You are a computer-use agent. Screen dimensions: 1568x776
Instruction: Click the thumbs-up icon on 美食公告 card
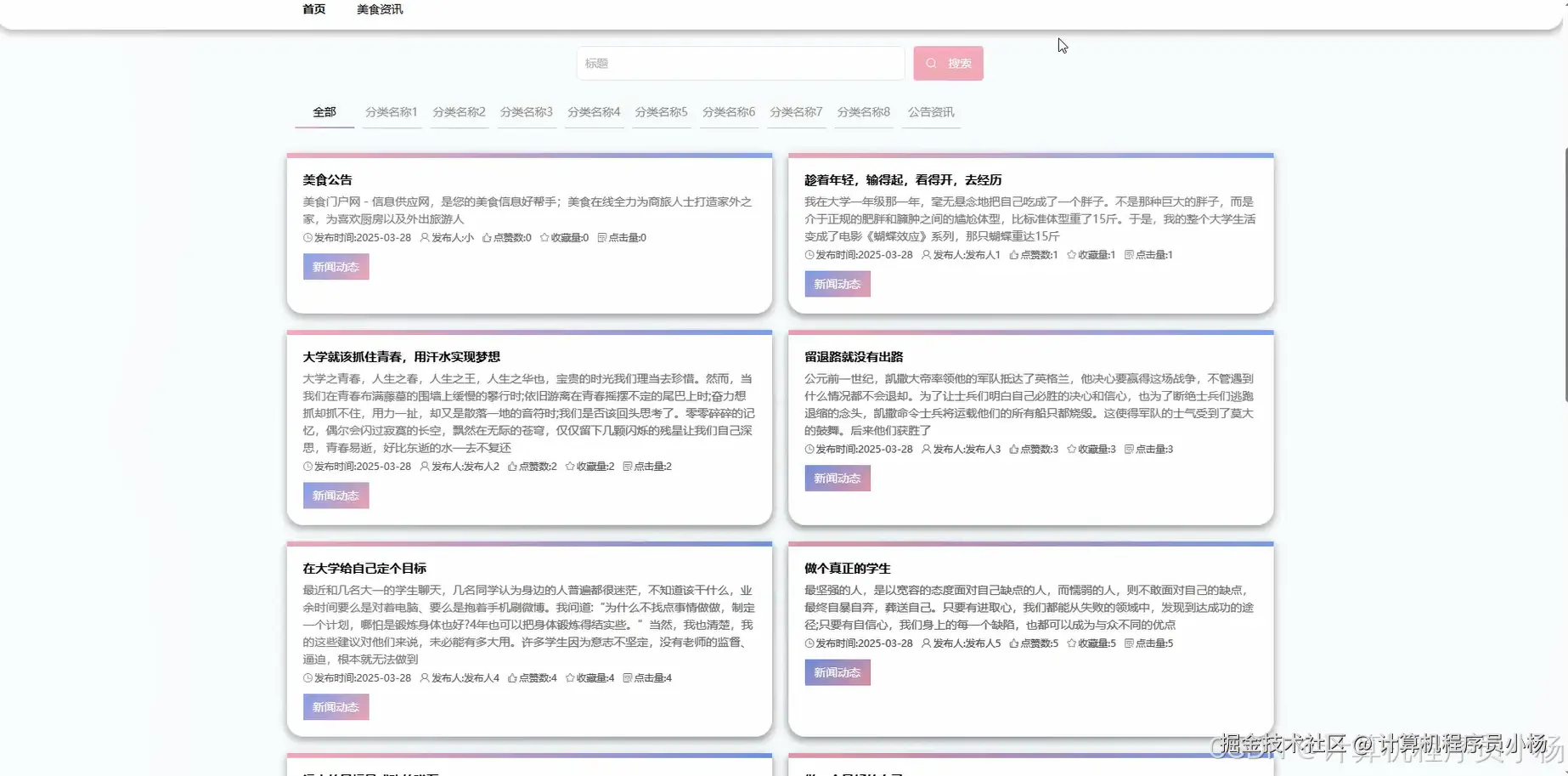tap(488, 238)
